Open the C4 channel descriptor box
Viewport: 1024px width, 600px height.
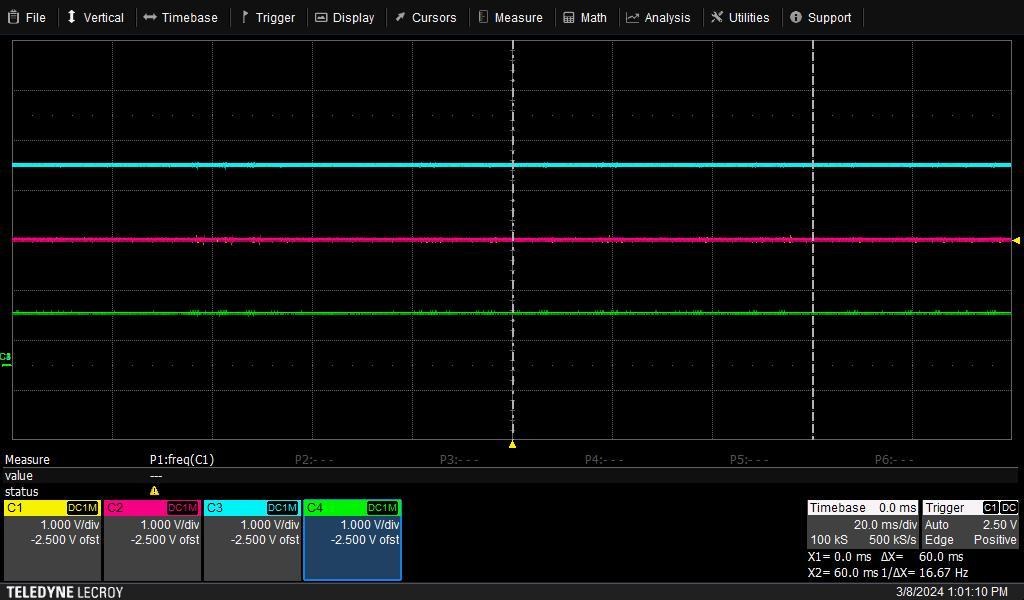coord(352,539)
